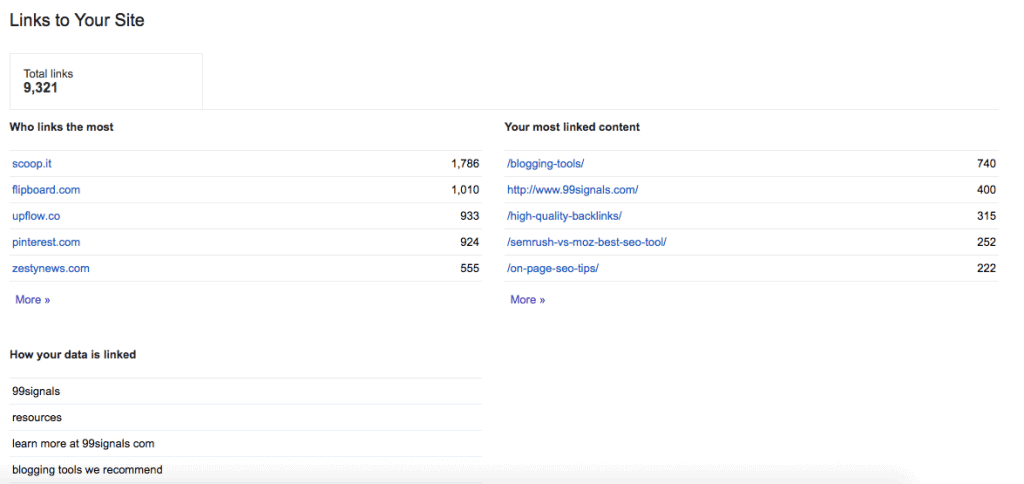
Task: Click the flipboard.com link
Action: [46, 189]
